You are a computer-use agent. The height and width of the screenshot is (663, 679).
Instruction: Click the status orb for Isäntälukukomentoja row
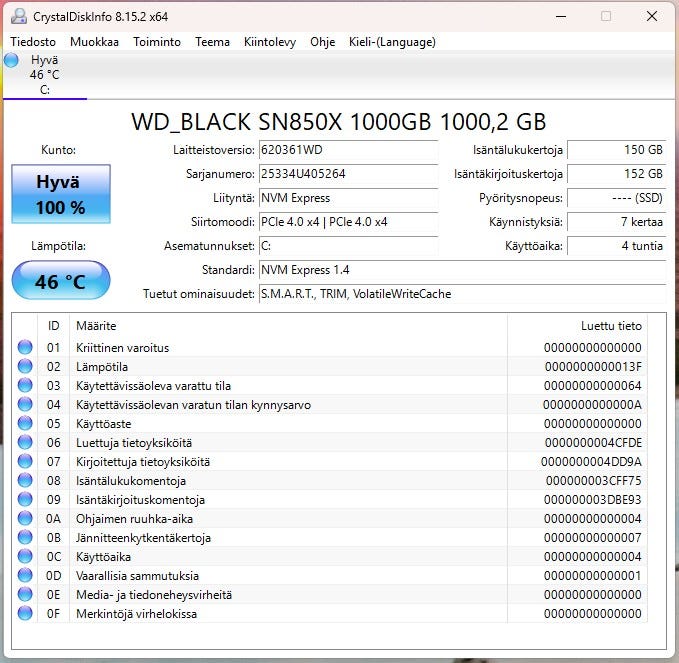point(25,481)
